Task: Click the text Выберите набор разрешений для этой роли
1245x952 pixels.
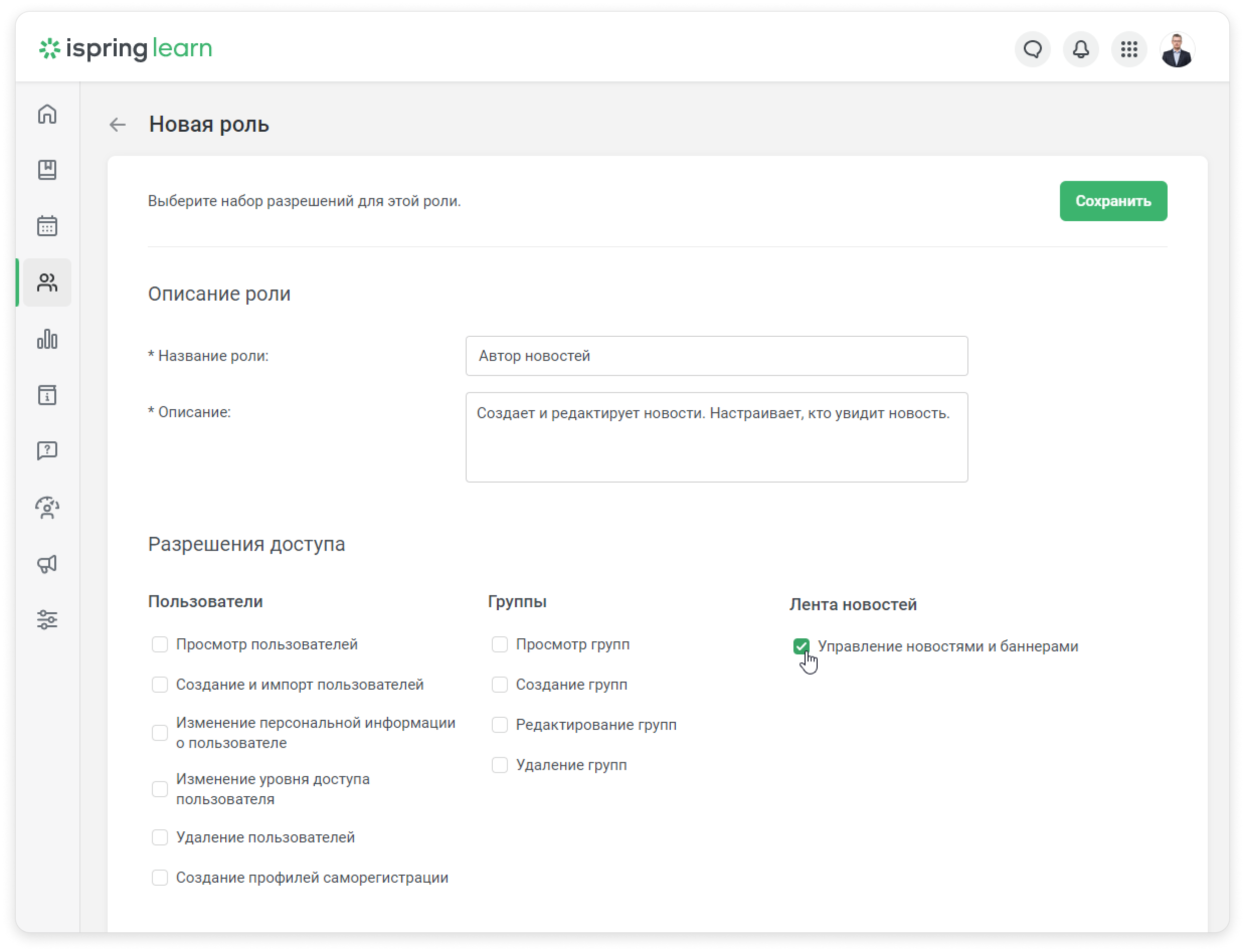Action: tap(304, 201)
